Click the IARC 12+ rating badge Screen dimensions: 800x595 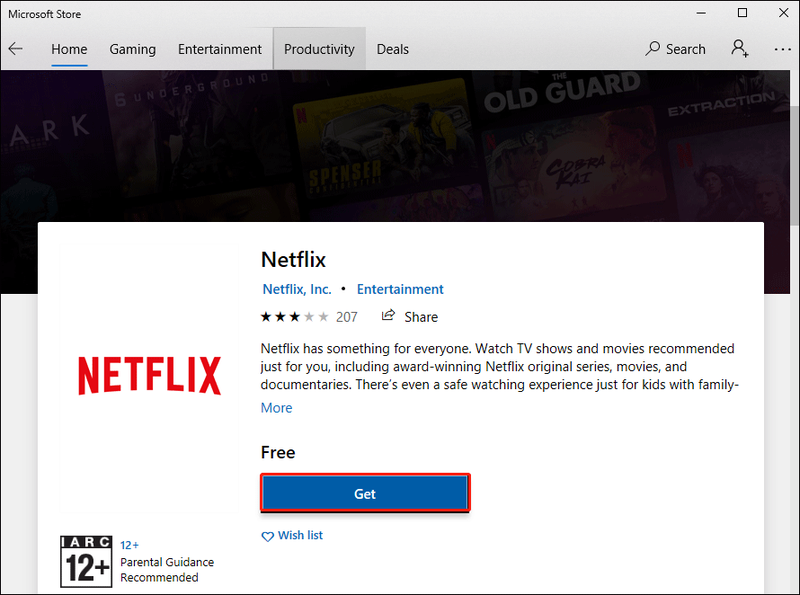[x=86, y=561]
